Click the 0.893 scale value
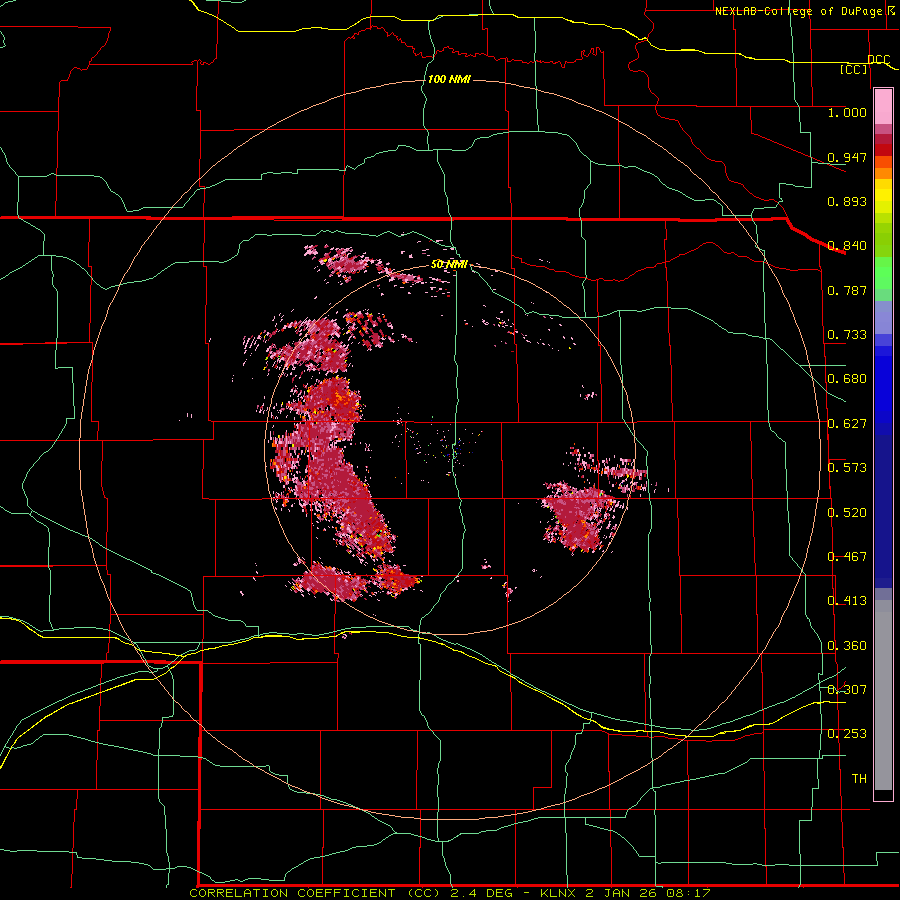 tap(847, 201)
